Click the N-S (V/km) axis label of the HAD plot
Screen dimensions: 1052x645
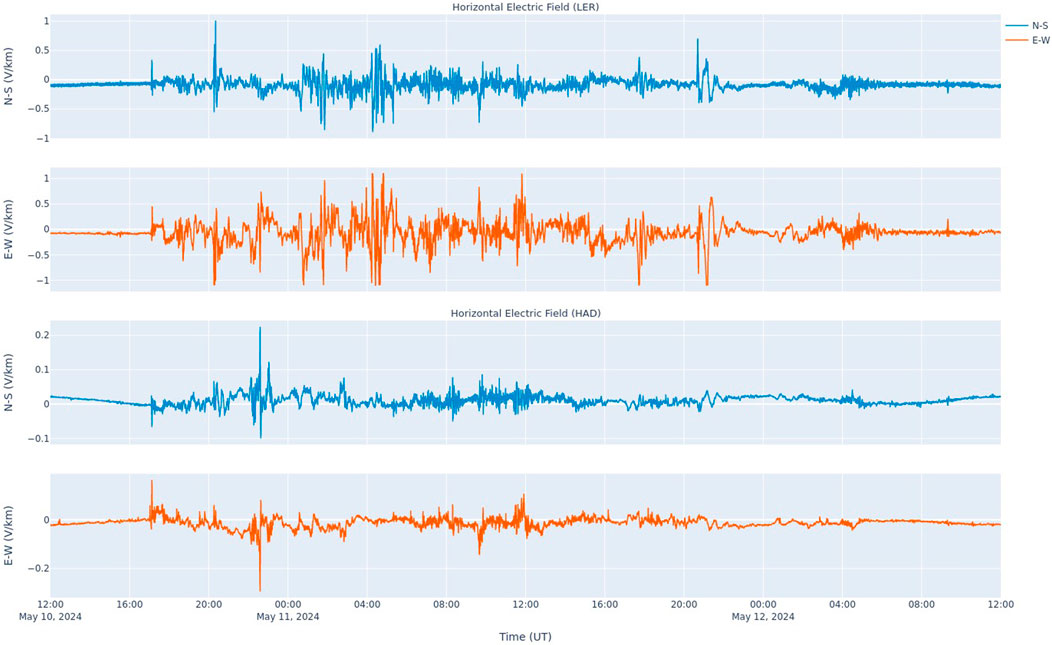(x=9, y=383)
